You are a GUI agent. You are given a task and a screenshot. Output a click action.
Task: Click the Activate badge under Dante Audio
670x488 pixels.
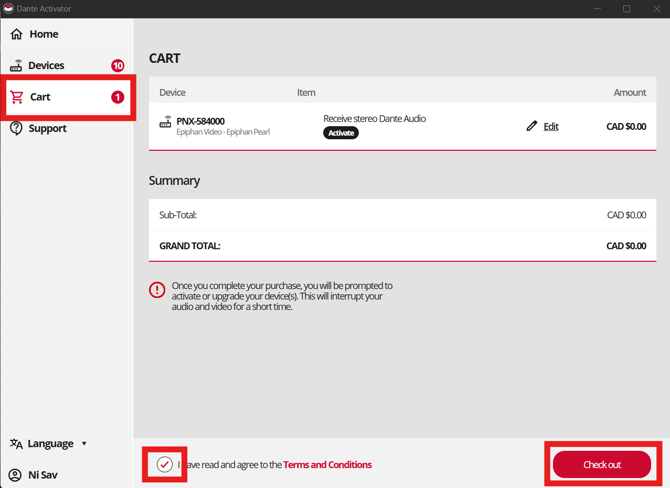pyautogui.click(x=341, y=133)
